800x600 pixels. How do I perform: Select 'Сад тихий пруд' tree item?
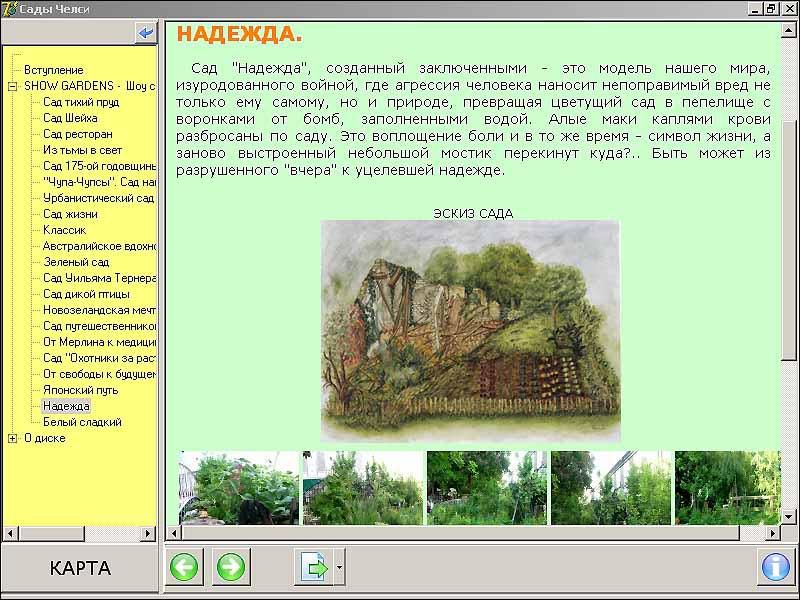coord(81,102)
